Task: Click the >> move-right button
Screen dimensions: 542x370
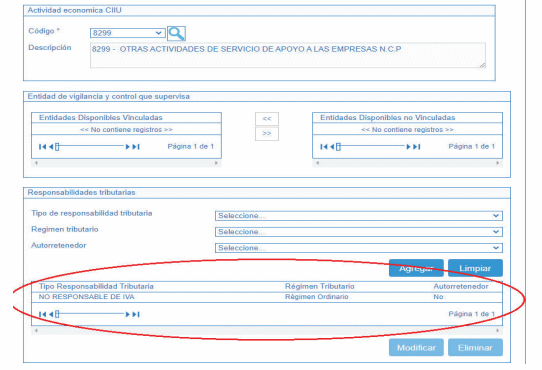Action: (267, 133)
